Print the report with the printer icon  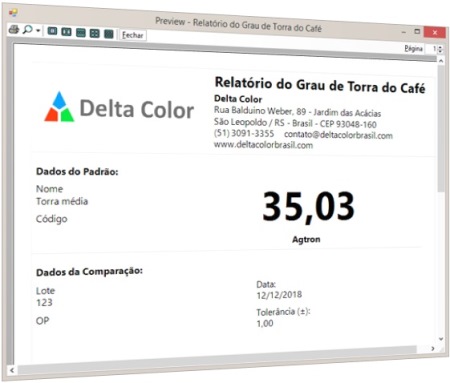(x=13, y=29)
